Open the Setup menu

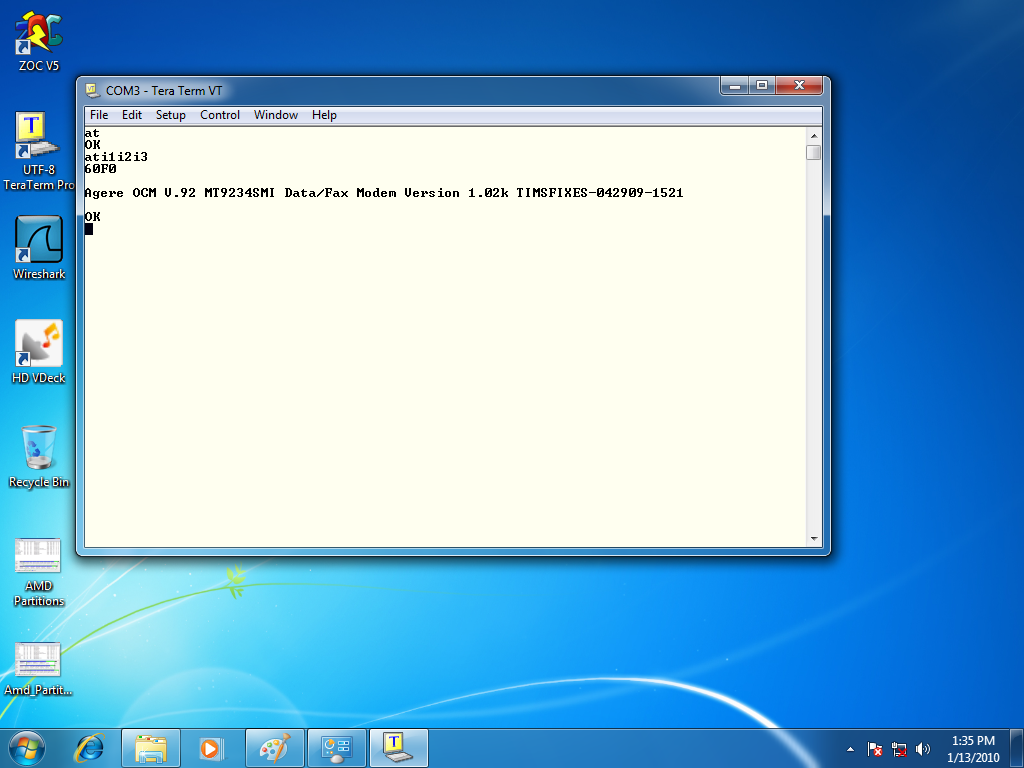[x=170, y=115]
